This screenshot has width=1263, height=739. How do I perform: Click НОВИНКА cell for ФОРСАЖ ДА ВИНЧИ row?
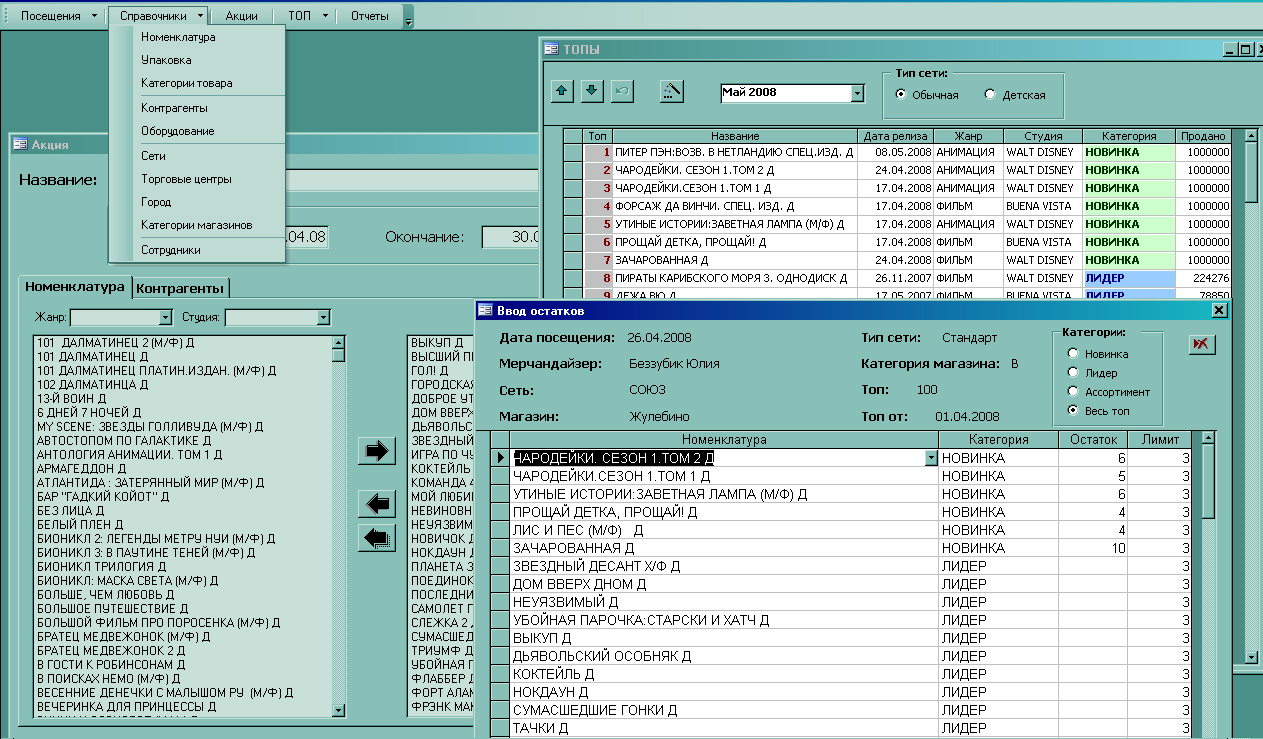1128,206
